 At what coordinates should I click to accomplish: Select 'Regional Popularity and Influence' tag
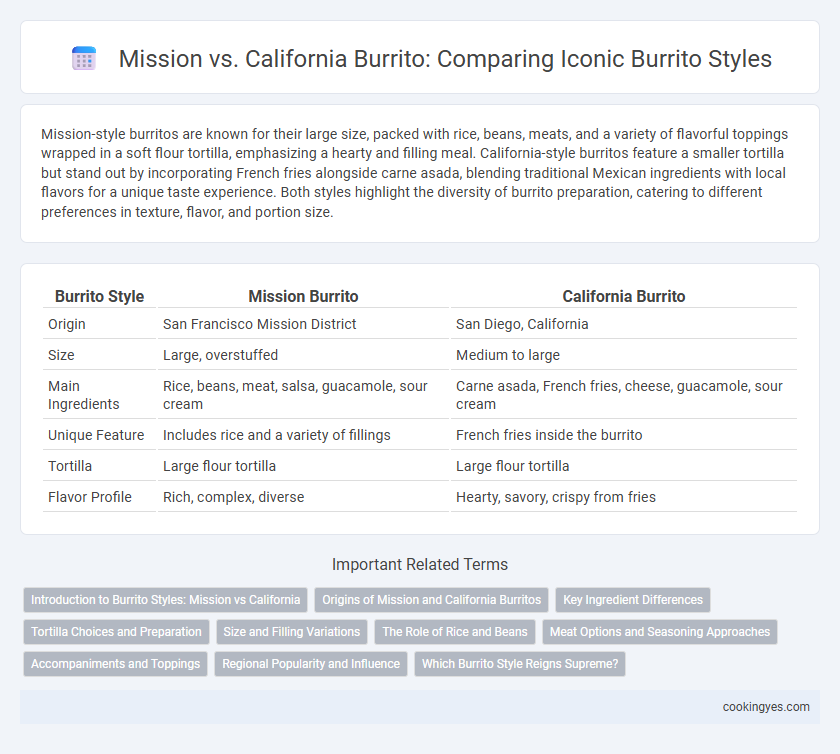point(311,664)
